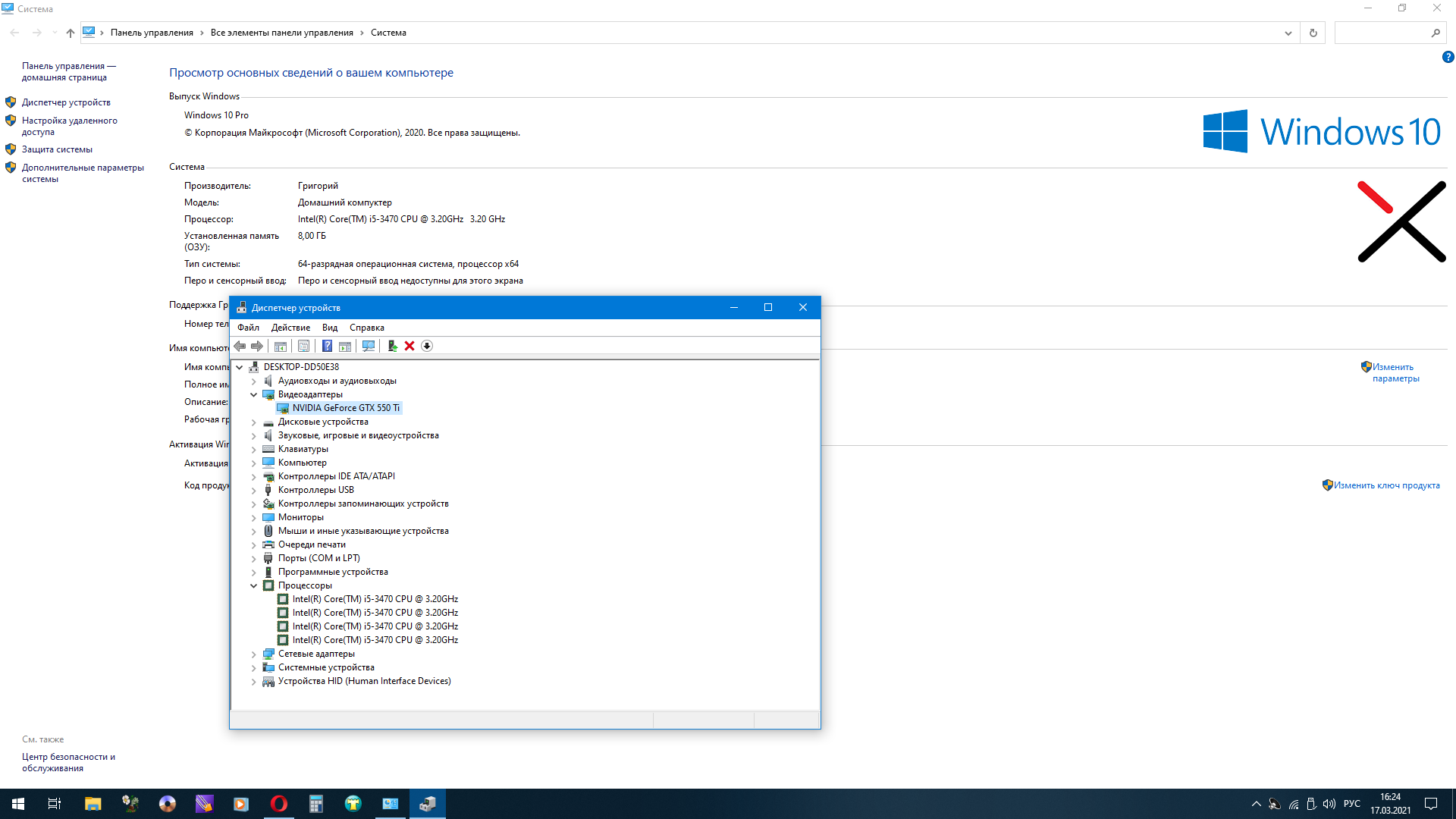Open the volume control in system tray
Viewport: 1456px width, 819px height.
pos(1329,804)
